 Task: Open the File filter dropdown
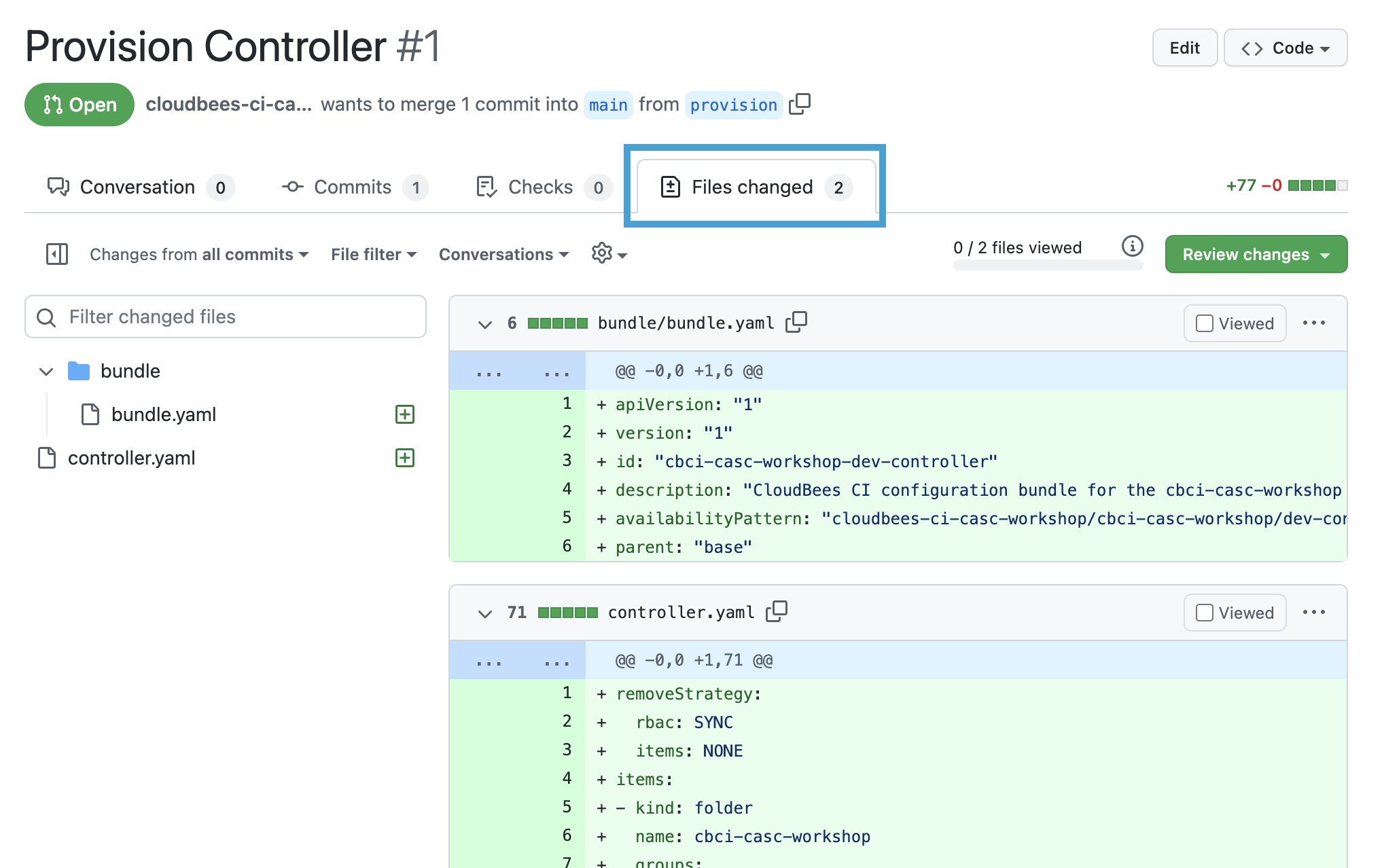pos(374,253)
